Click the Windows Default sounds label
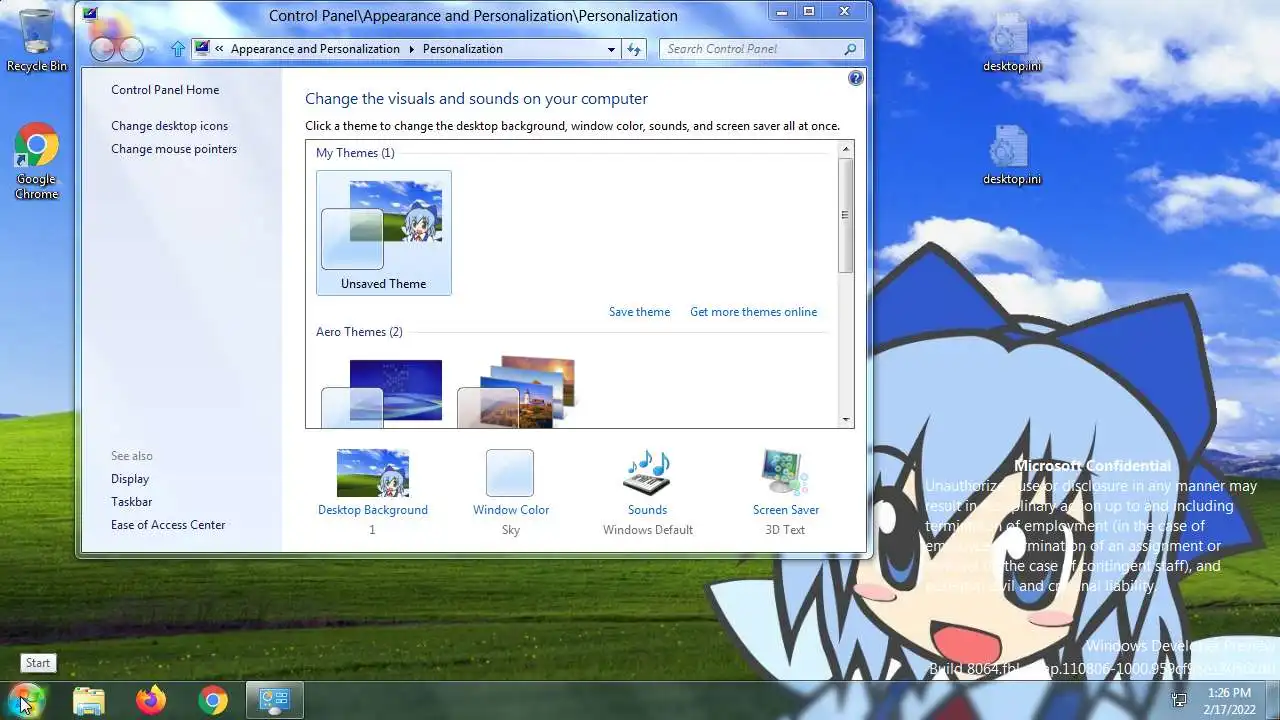1280x720 pixels. (x=647, y=529)
